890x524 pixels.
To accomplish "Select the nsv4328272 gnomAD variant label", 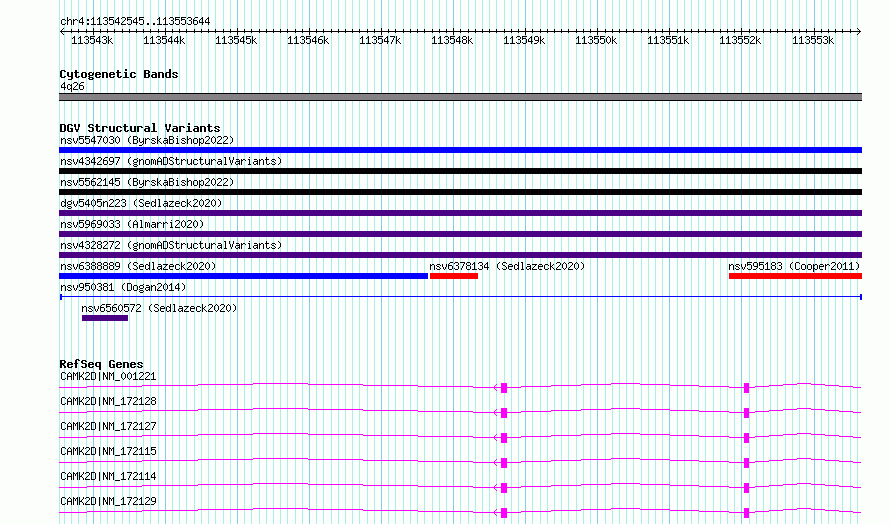I will pos(170,245).
